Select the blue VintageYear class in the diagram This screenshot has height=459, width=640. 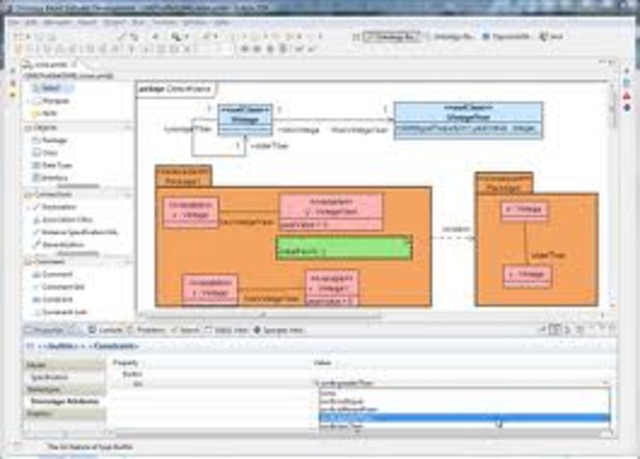(469, 120)
